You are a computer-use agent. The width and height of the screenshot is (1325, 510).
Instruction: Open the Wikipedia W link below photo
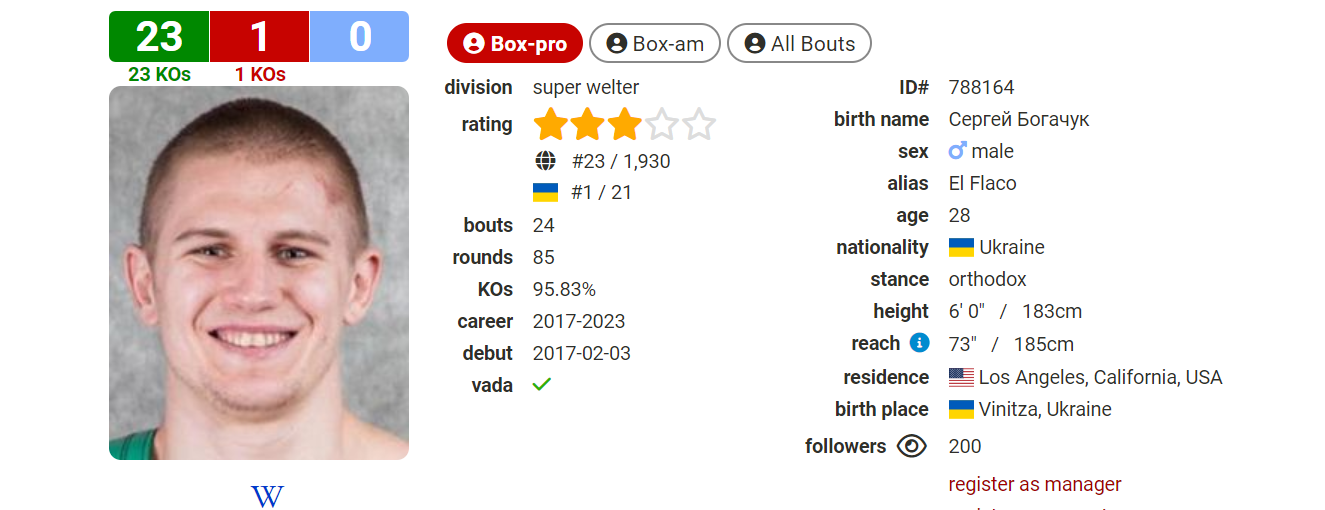pyautogui.click(x=267, y=496)
